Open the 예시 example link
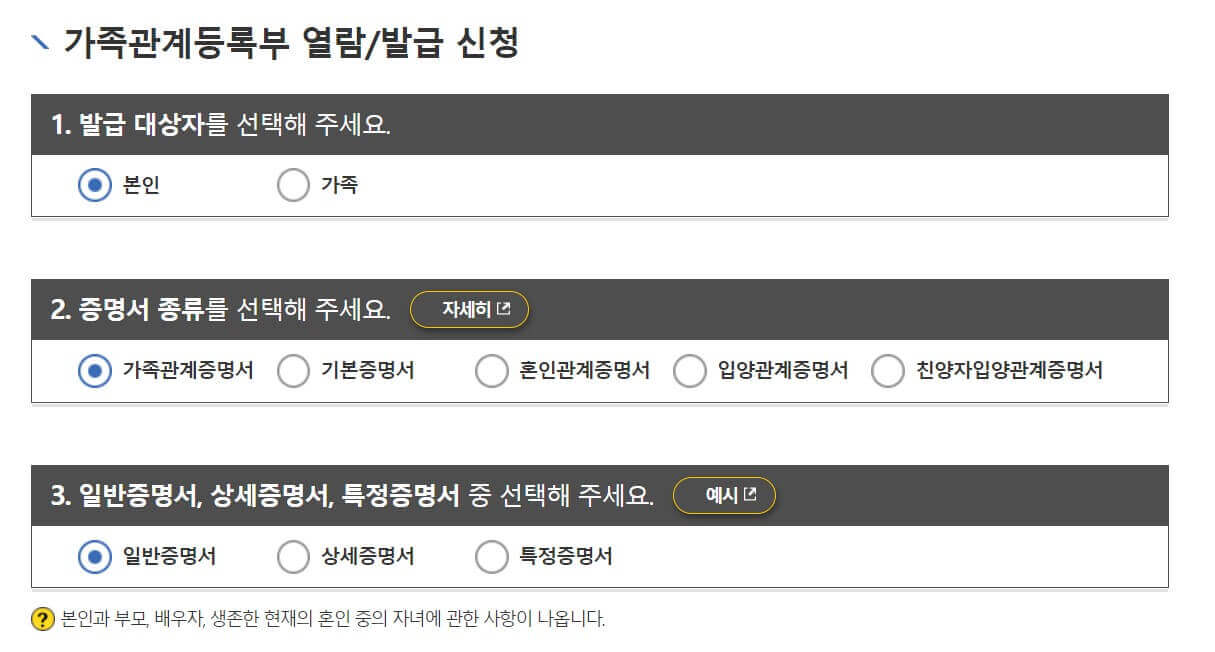Screen dimensions: 1215x652 (x=724, y=494)
